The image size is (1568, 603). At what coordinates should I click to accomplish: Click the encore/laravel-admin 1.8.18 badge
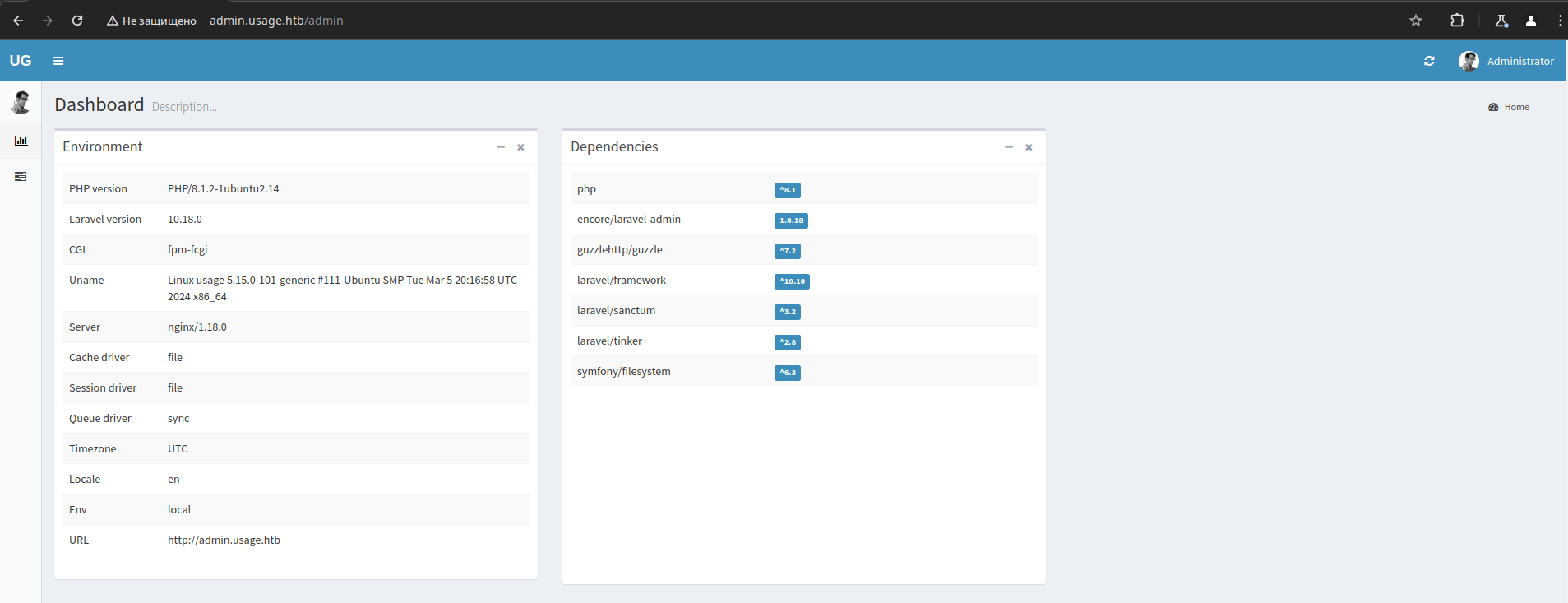[x=791, y=220]
